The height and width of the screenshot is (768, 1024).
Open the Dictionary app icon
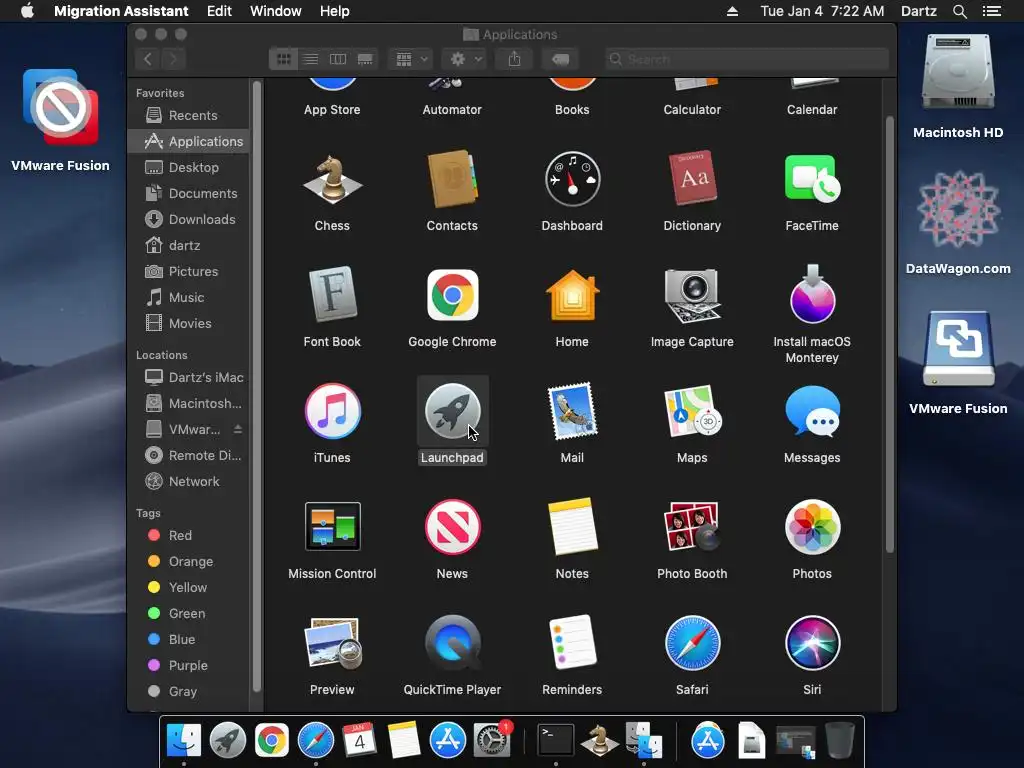click(692, 179)
